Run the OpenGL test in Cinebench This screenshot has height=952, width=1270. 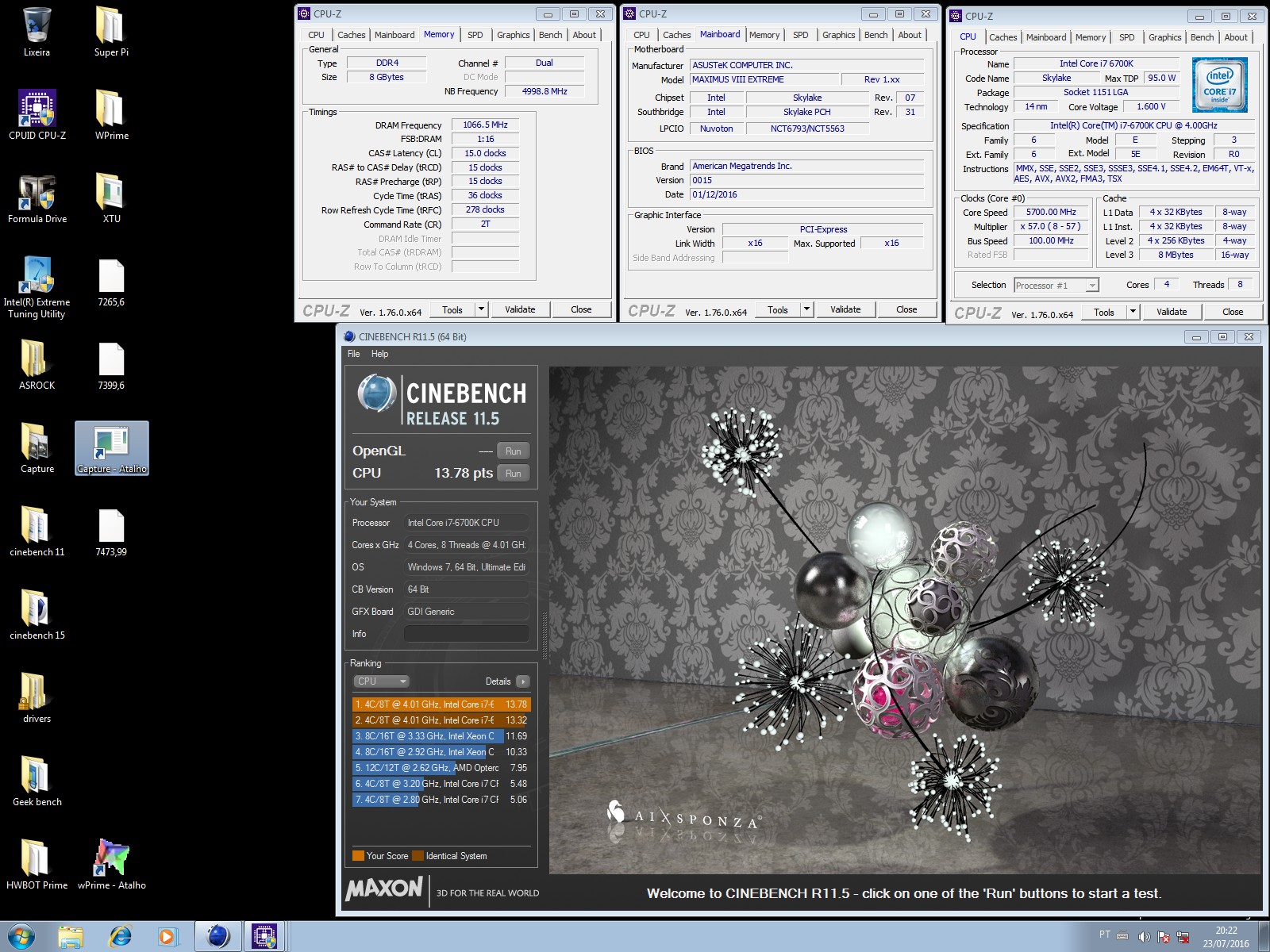513,451
